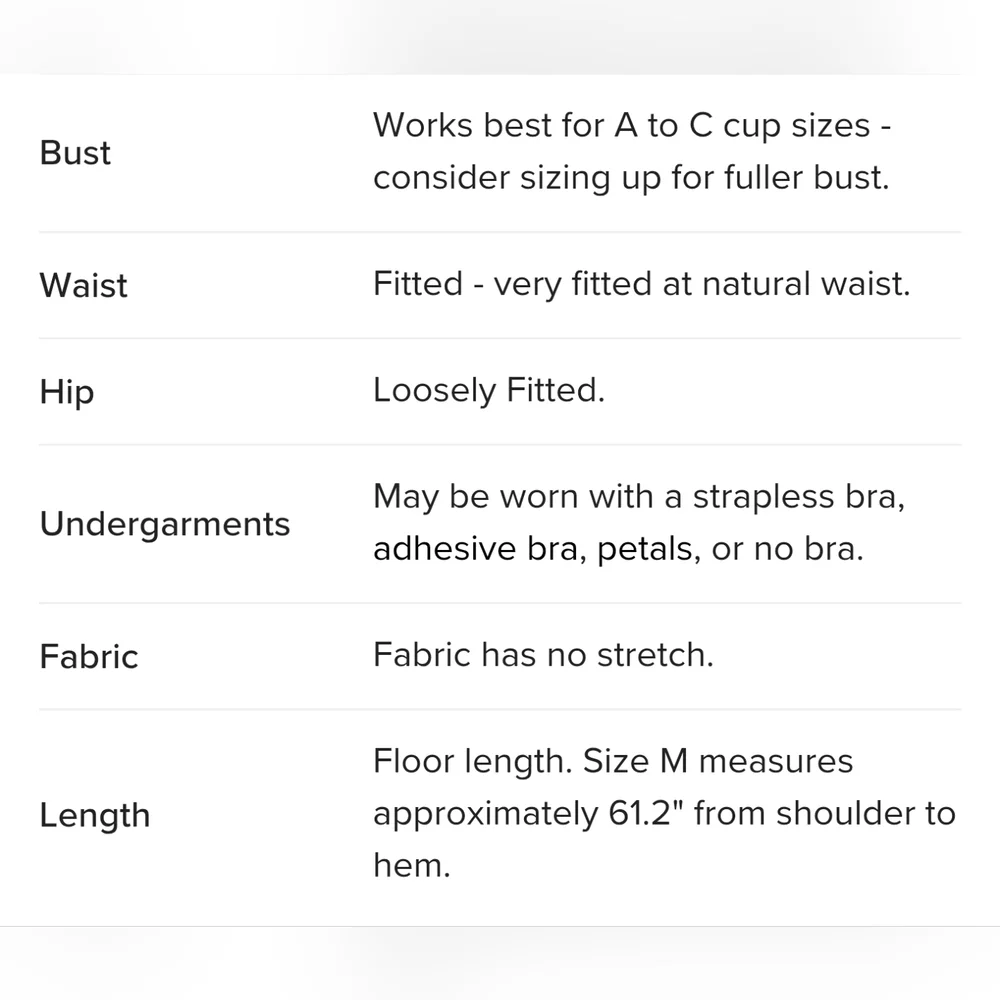Image resolution: width=1000 pixels, height=1000 pixels.
Task: Select 'Floor length. Size M measures' line
Action: pos(613,761)
